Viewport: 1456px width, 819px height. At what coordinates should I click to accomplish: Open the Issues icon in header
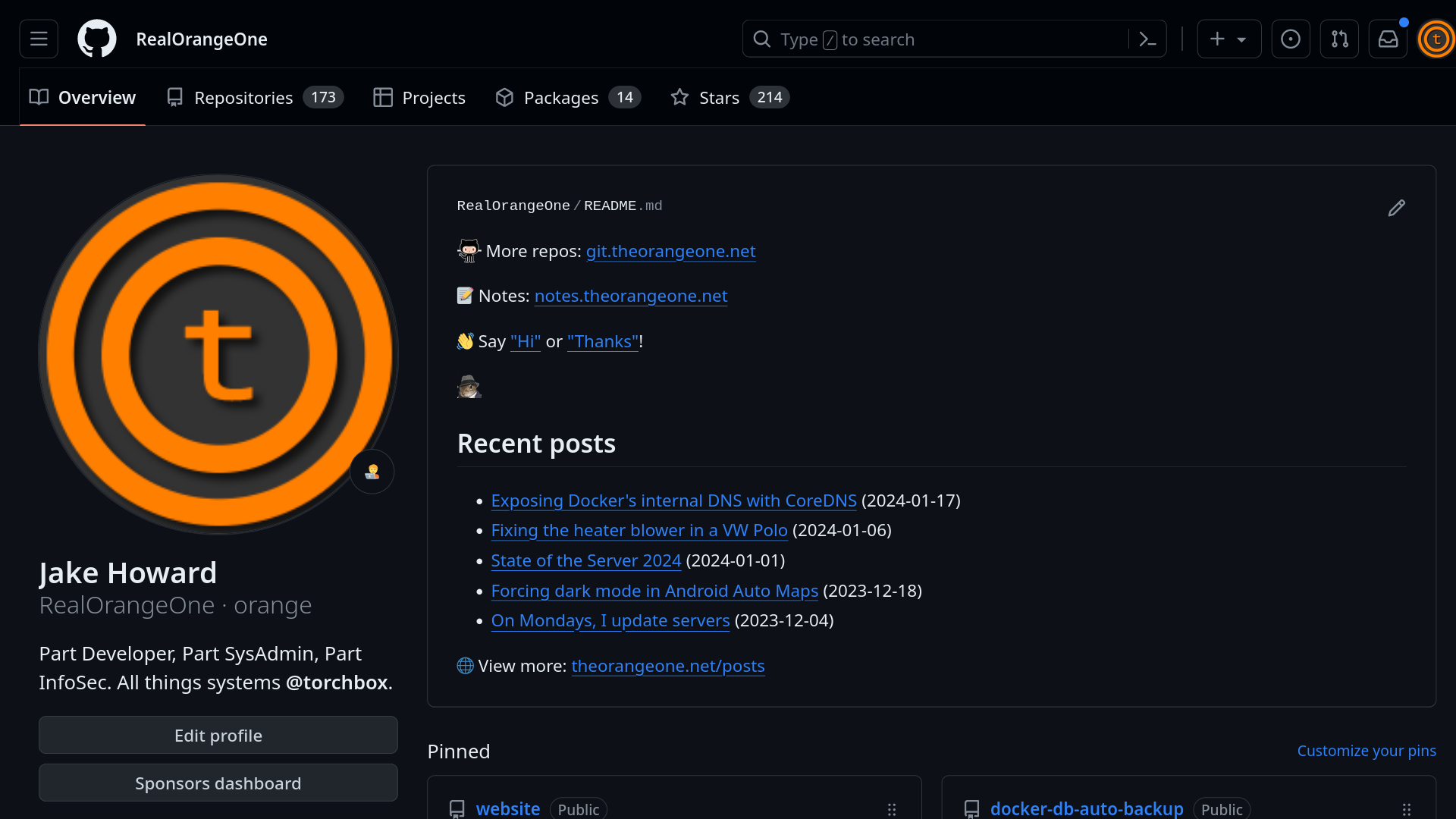pyautogui.click(x=1291, y=39)
